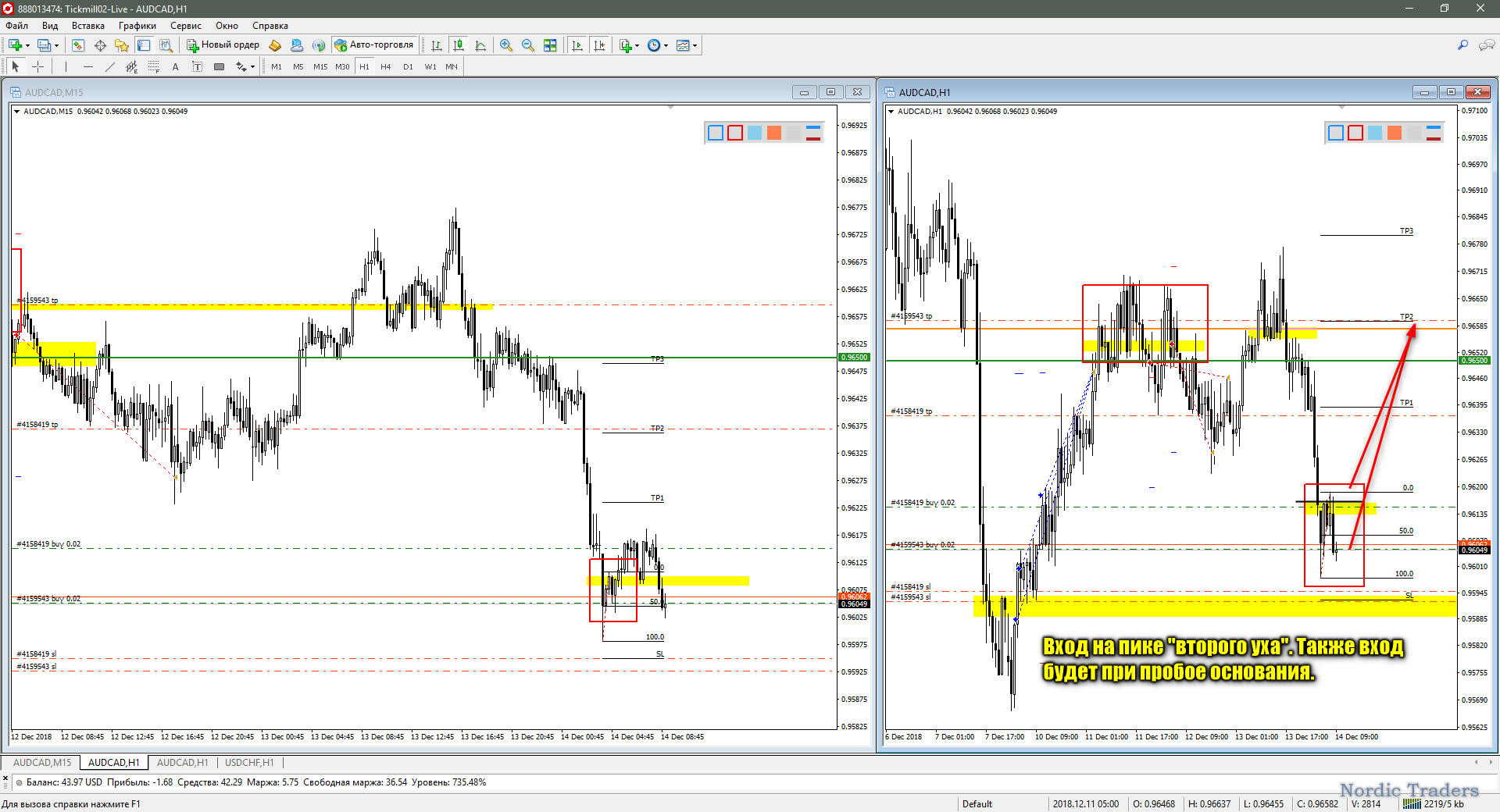
Task: Toggle the Terminal panel icon
Action: point(144,45)
